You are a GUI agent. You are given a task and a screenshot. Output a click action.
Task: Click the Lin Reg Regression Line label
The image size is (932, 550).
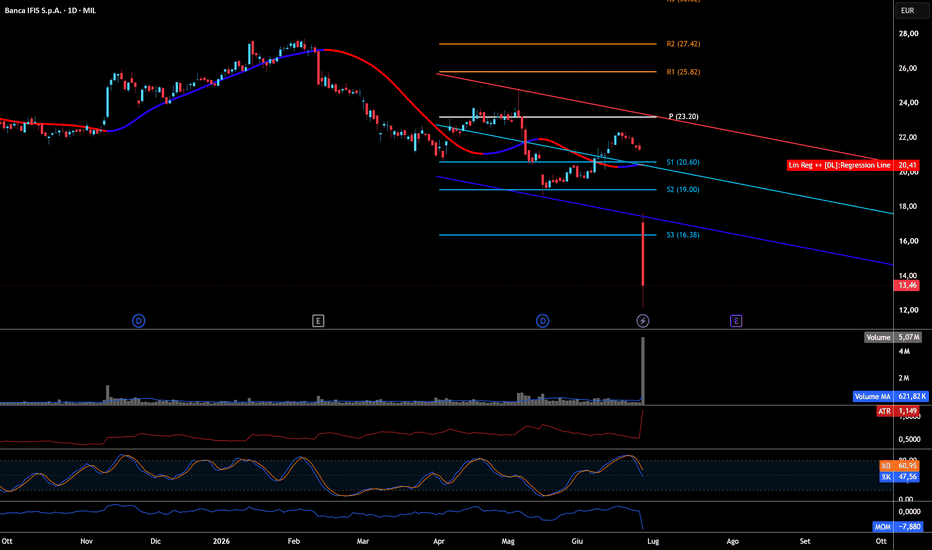(840, 165)
